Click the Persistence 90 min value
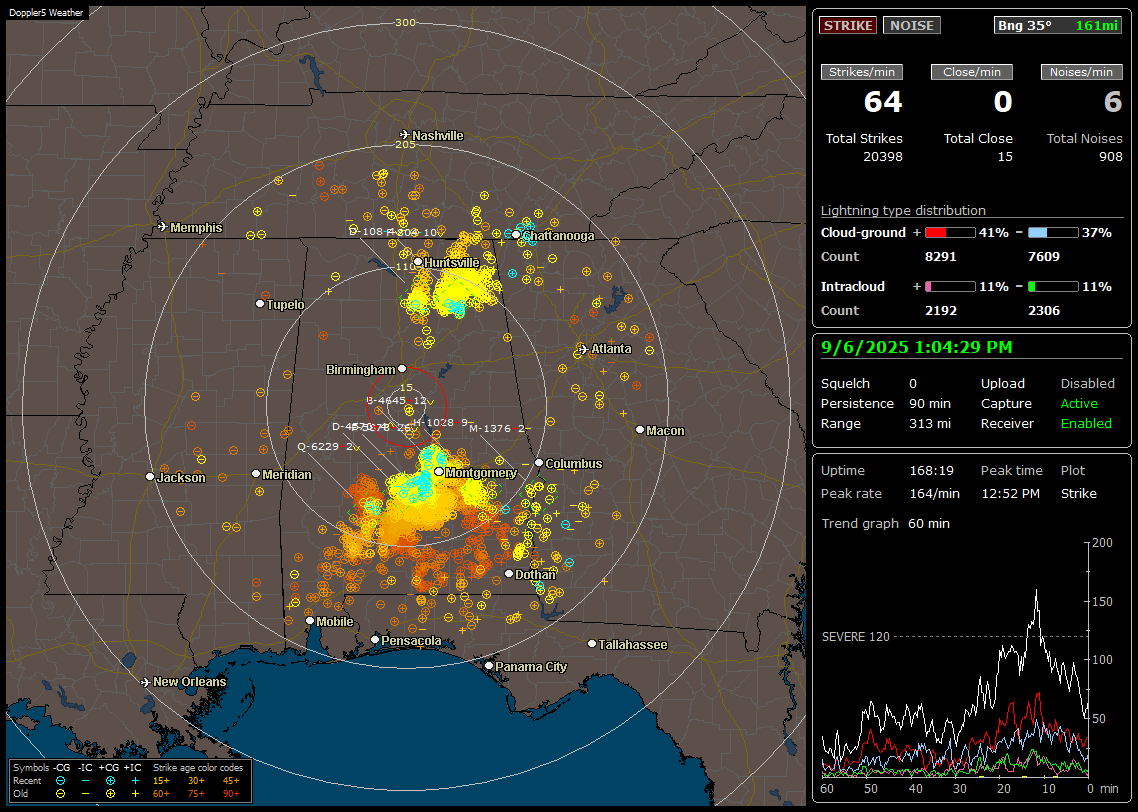Viewport: 1138px width, 812px height. click(x=930, y=403)
